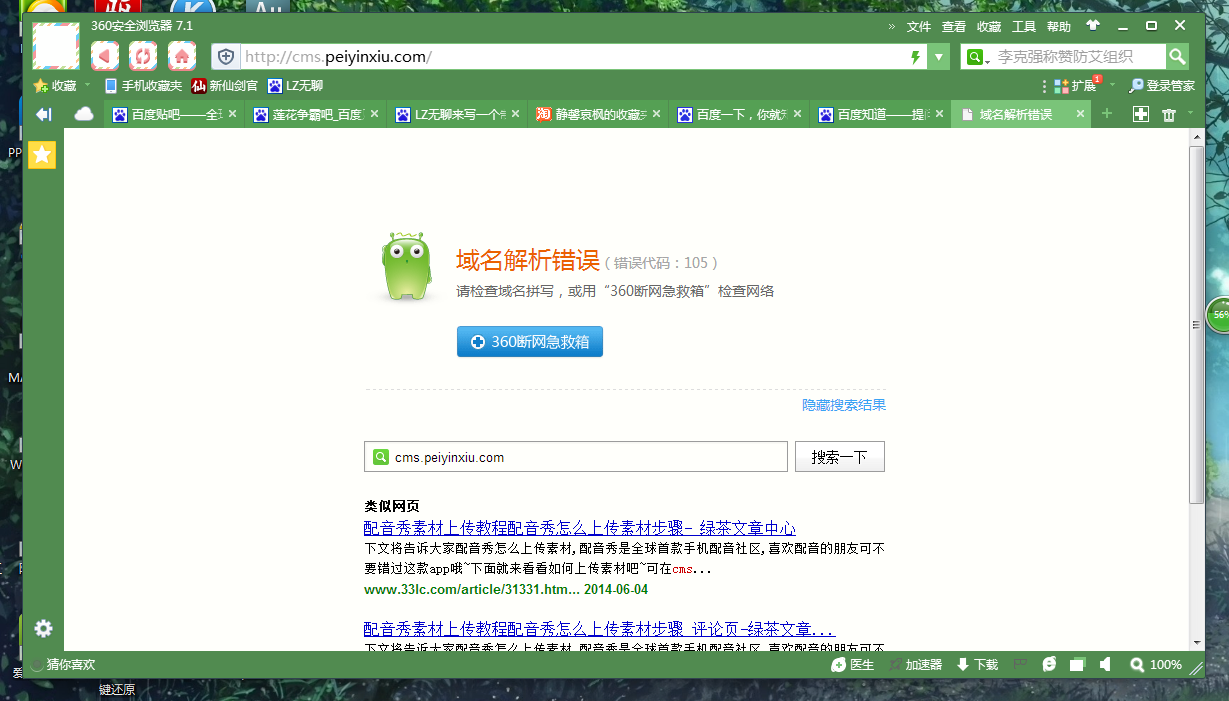Click 隐藏搜索结果 link
The width and height of the screenshot is (1229, 701).
point(844,405)
